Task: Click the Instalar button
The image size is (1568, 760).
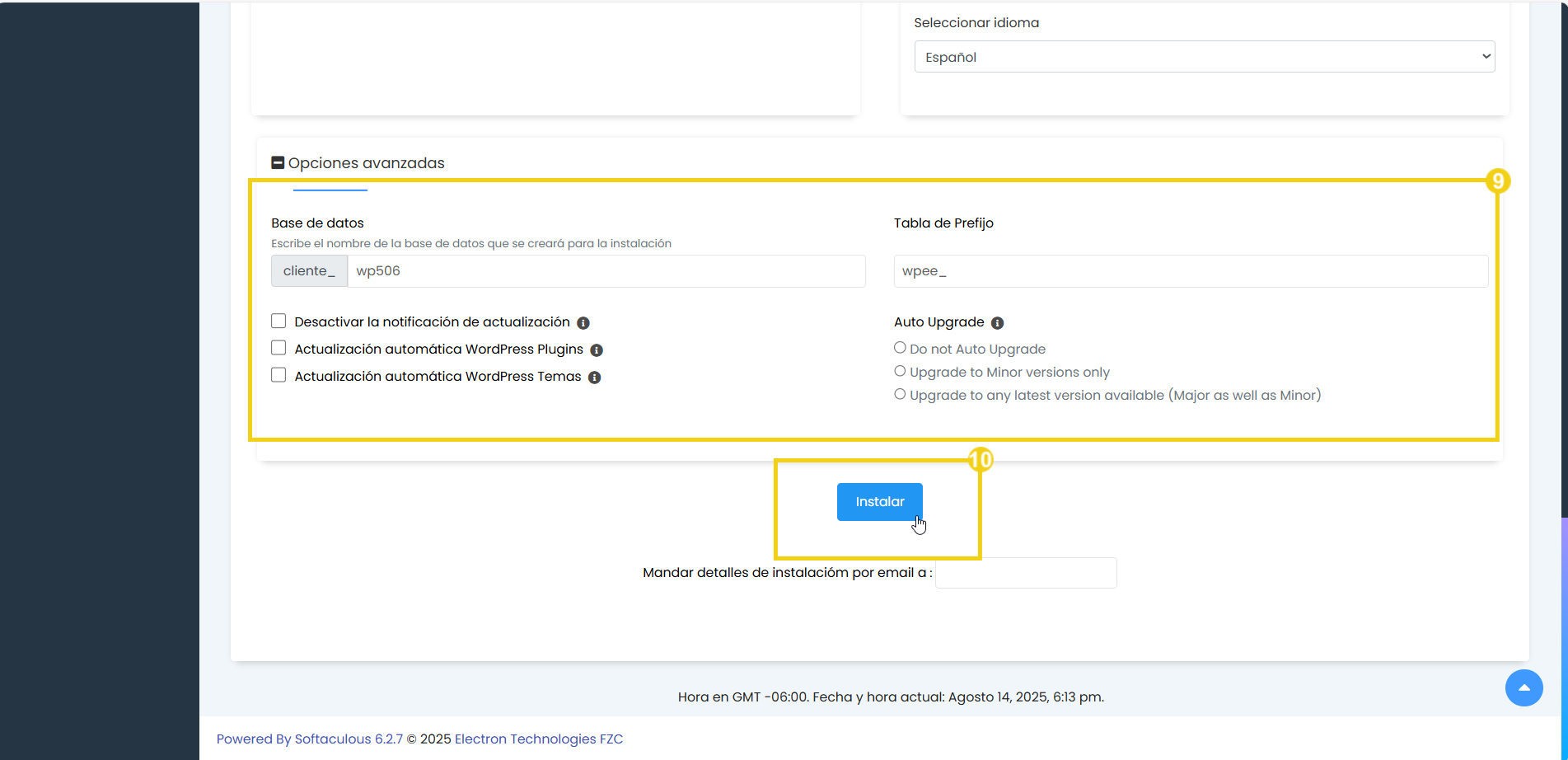Action: click(x=880, y=502)
